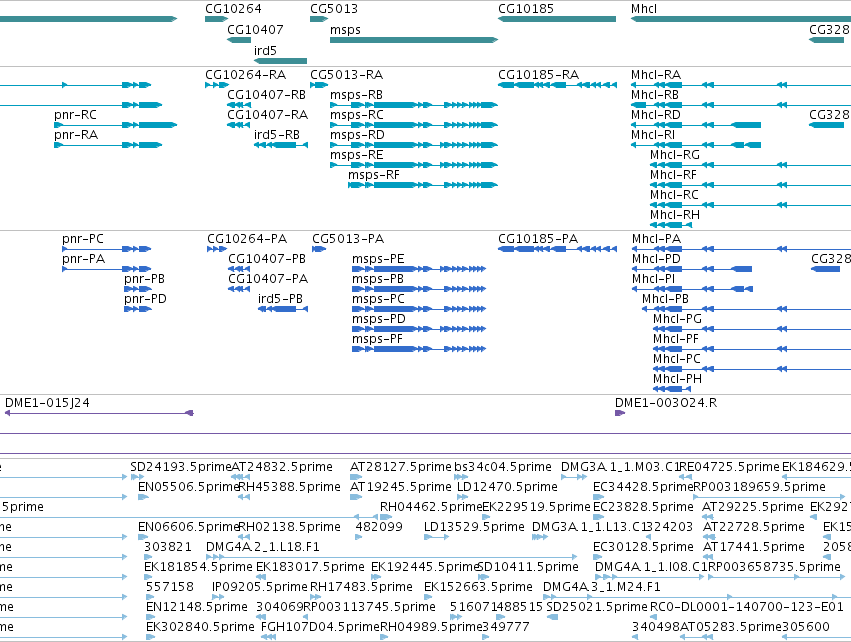The image size is (851, 642).
Task: Open transcript msps-RD
Action: pos(357,135)
